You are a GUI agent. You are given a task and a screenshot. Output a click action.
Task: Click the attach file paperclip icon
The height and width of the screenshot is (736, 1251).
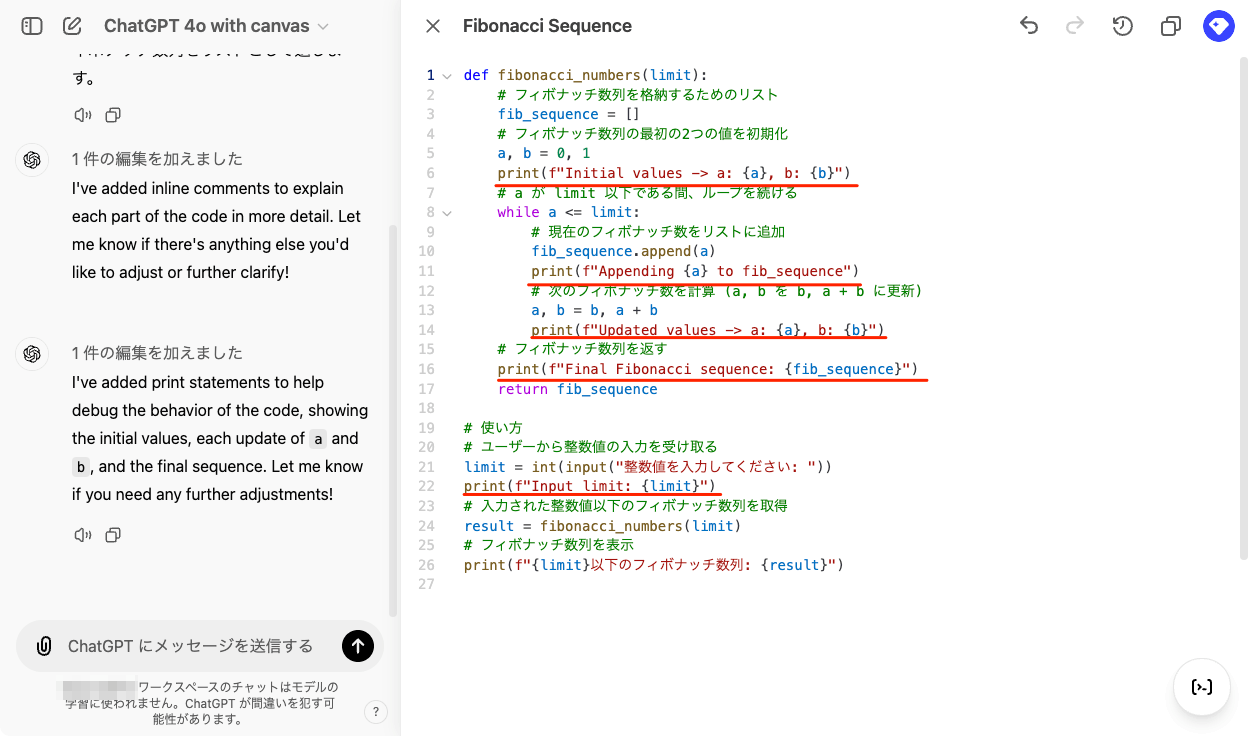point(44,646)
